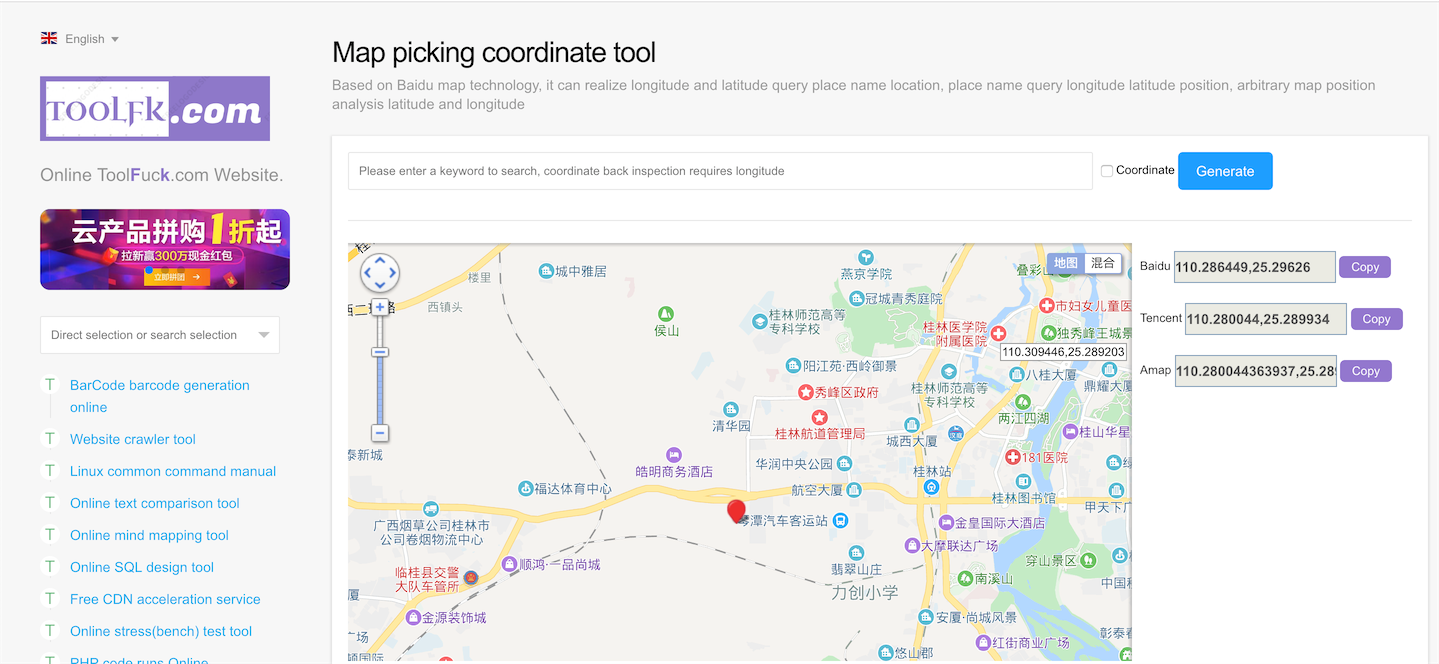Open the Direct selection or search selection dropdown
Image resolution: width=1439 pixels, height=664 pixels.
coord(159,334)
